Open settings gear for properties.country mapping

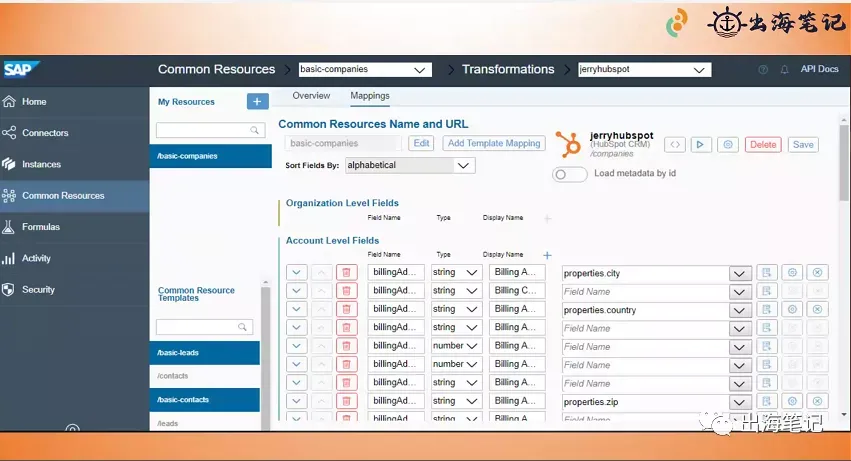coord(792,310)
